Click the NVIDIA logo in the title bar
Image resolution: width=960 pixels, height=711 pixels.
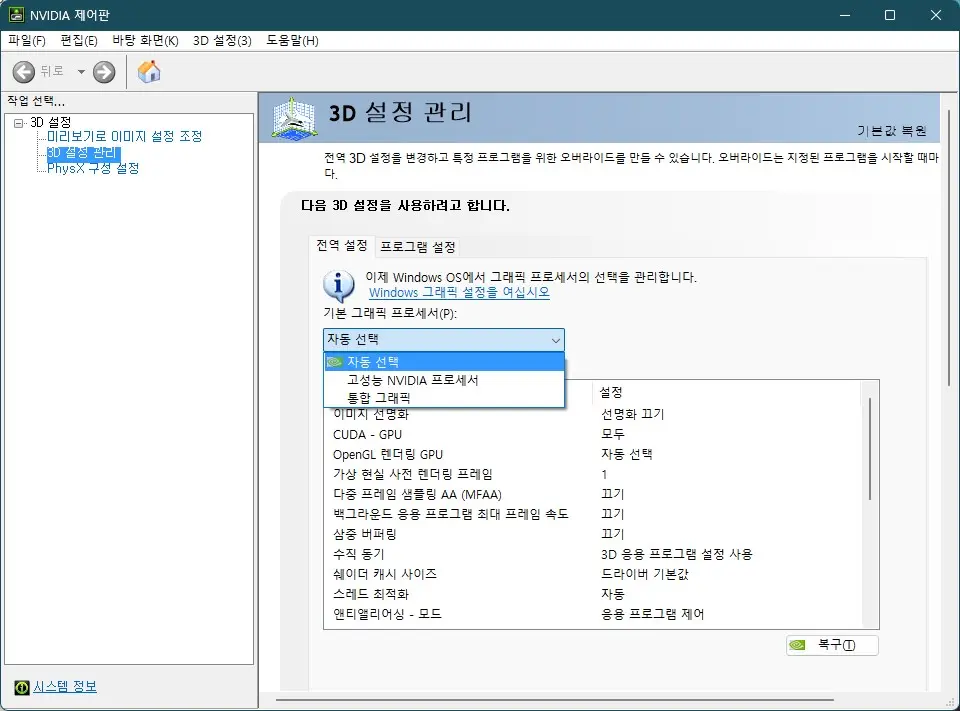click(x=17, y=14)
